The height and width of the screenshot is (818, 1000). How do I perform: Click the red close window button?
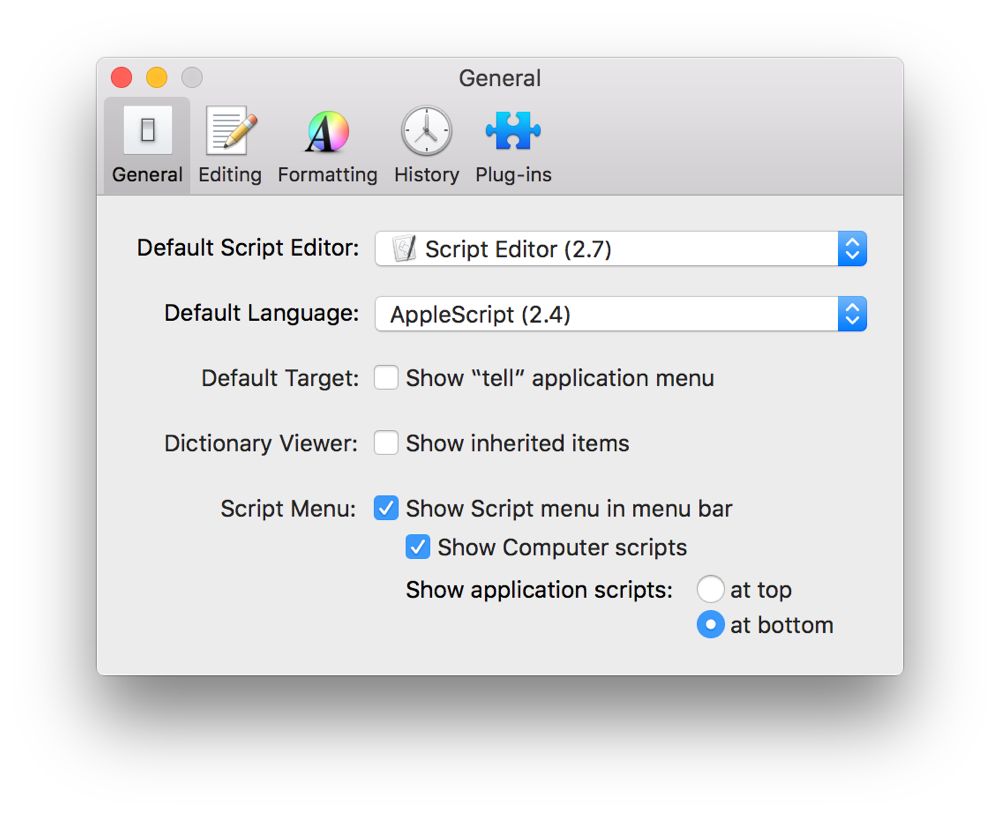[x=121, y=78]
